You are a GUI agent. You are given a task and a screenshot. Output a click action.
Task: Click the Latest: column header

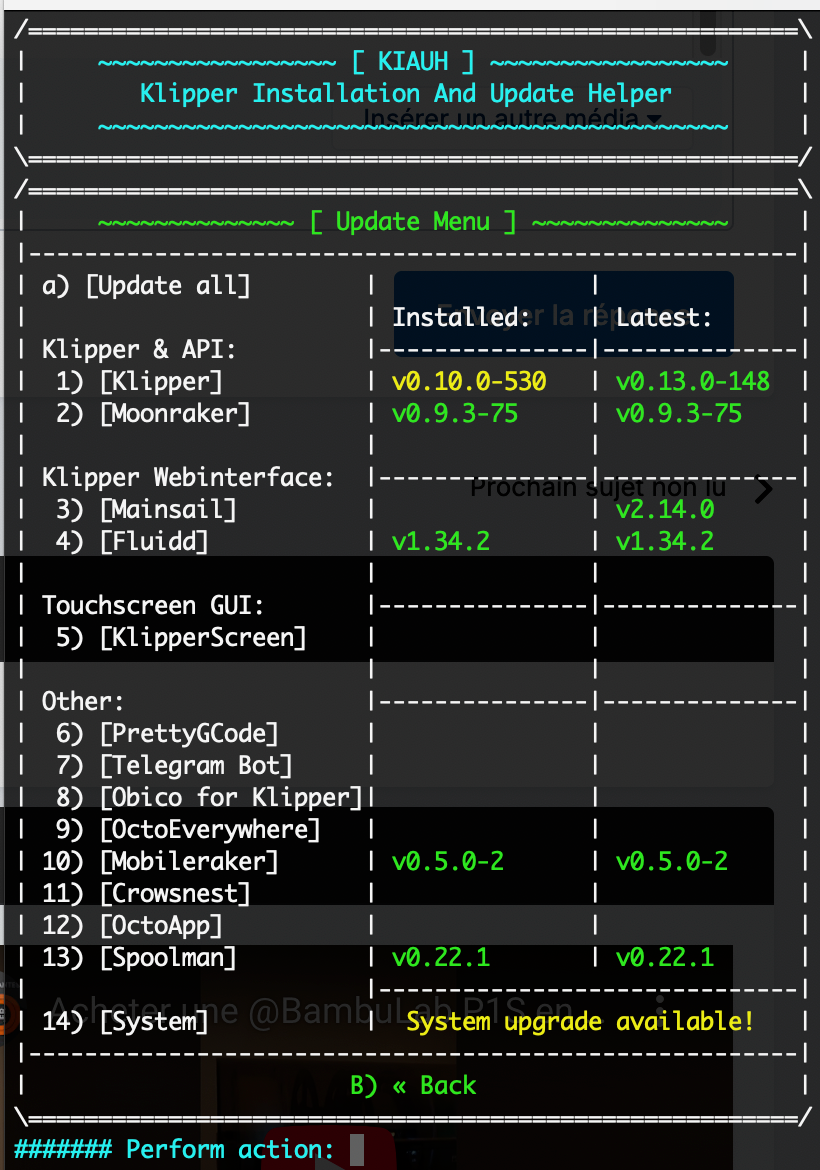(x=664, y=318)
